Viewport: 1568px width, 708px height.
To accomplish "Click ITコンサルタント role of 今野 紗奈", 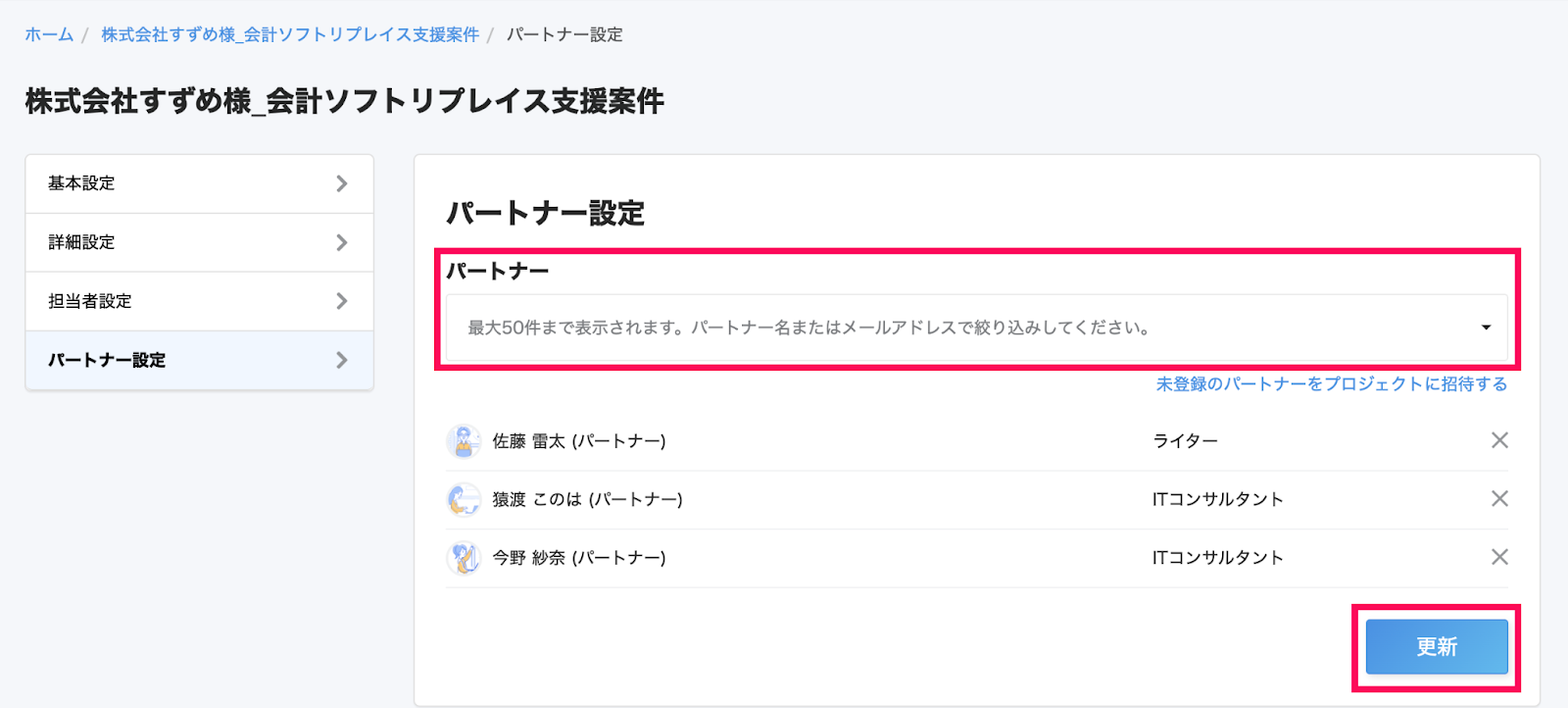I will pos(1217,558).
